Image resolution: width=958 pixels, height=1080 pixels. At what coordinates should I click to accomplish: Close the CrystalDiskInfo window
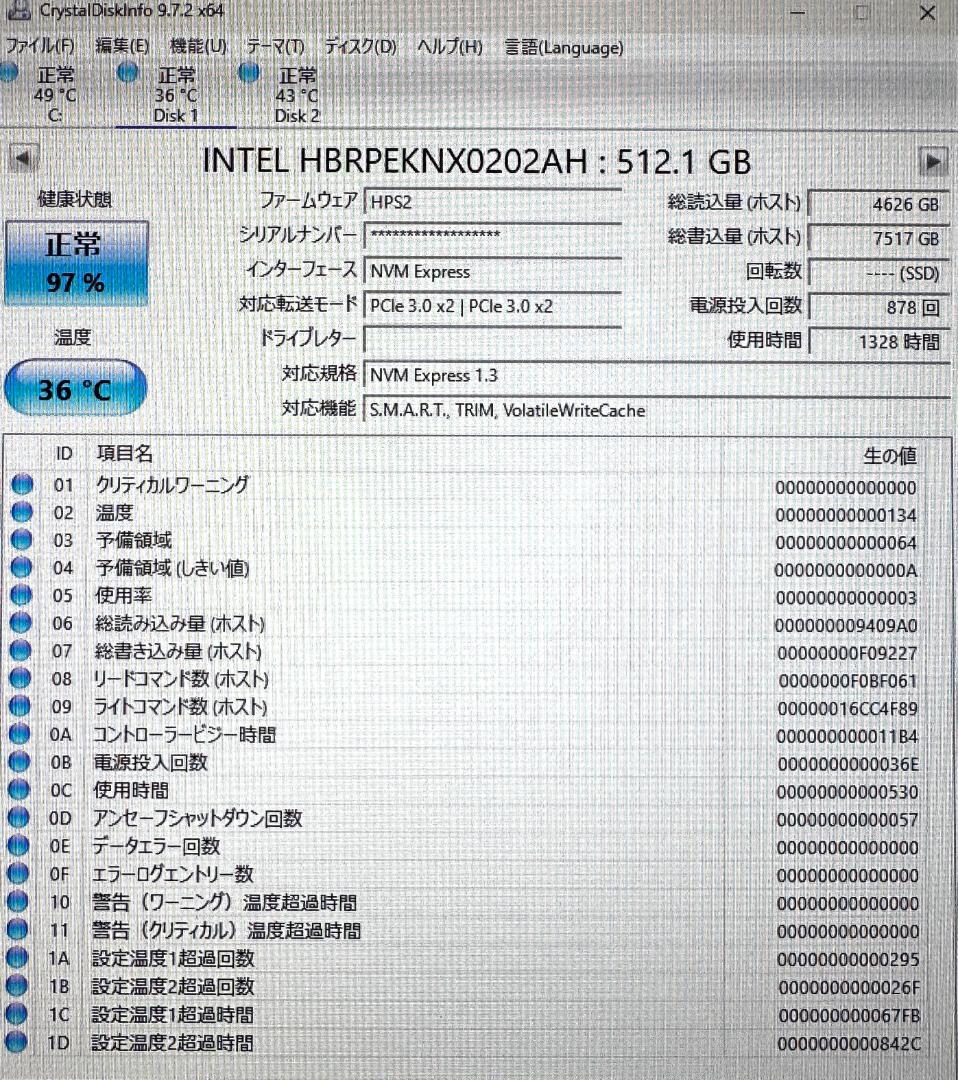pos(928,13)
